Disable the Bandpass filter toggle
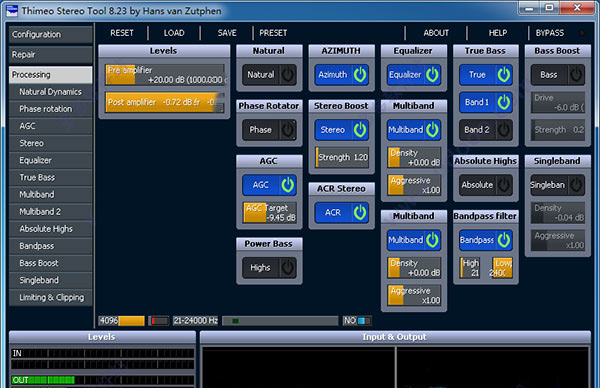This screenshot has height=388, width=600. [x=486, y=240]
